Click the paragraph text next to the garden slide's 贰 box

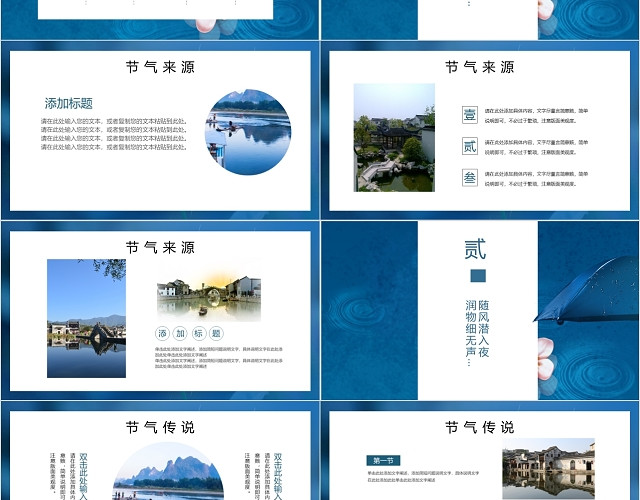pos(536,147)
